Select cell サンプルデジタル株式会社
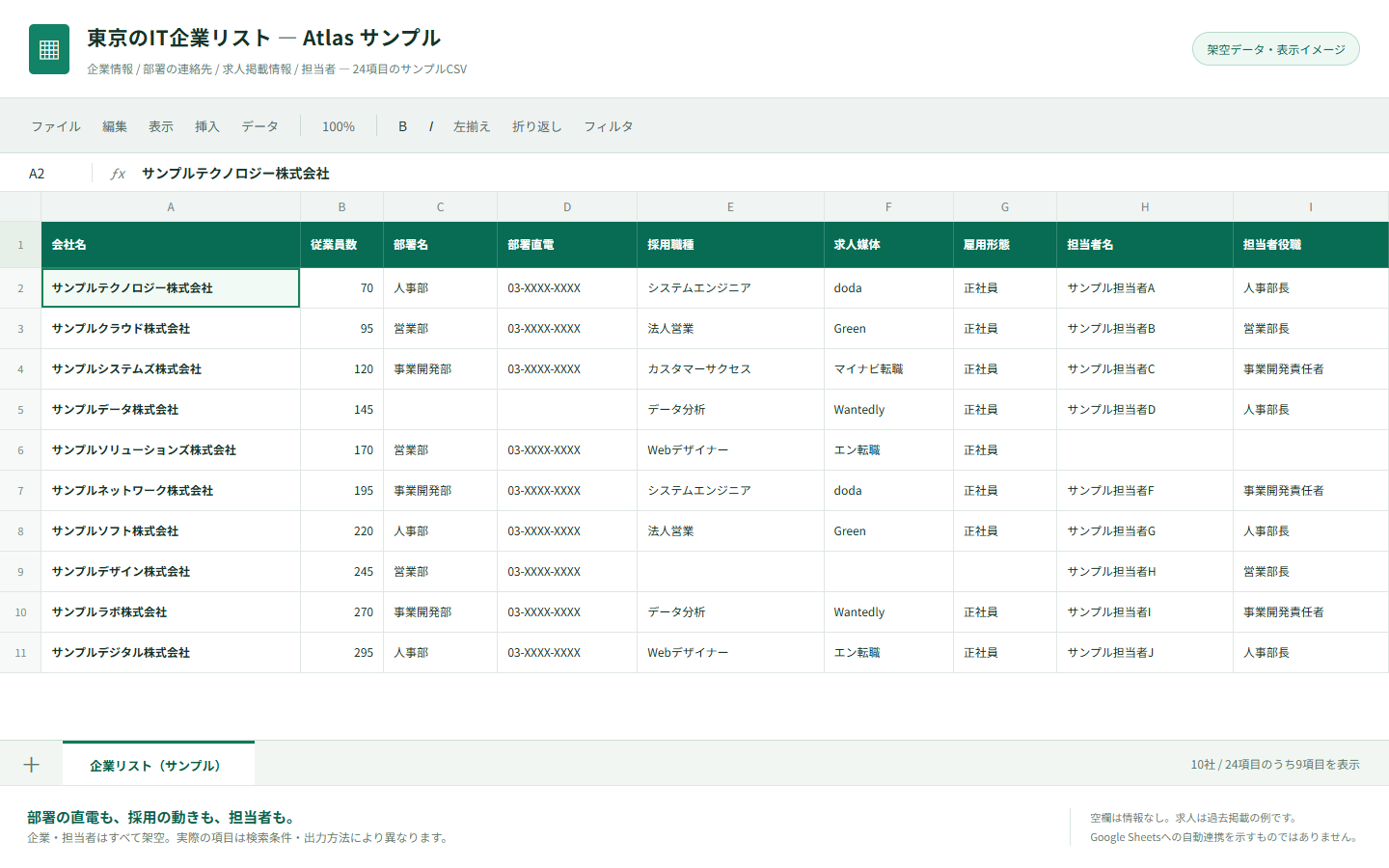 point(171,653)
